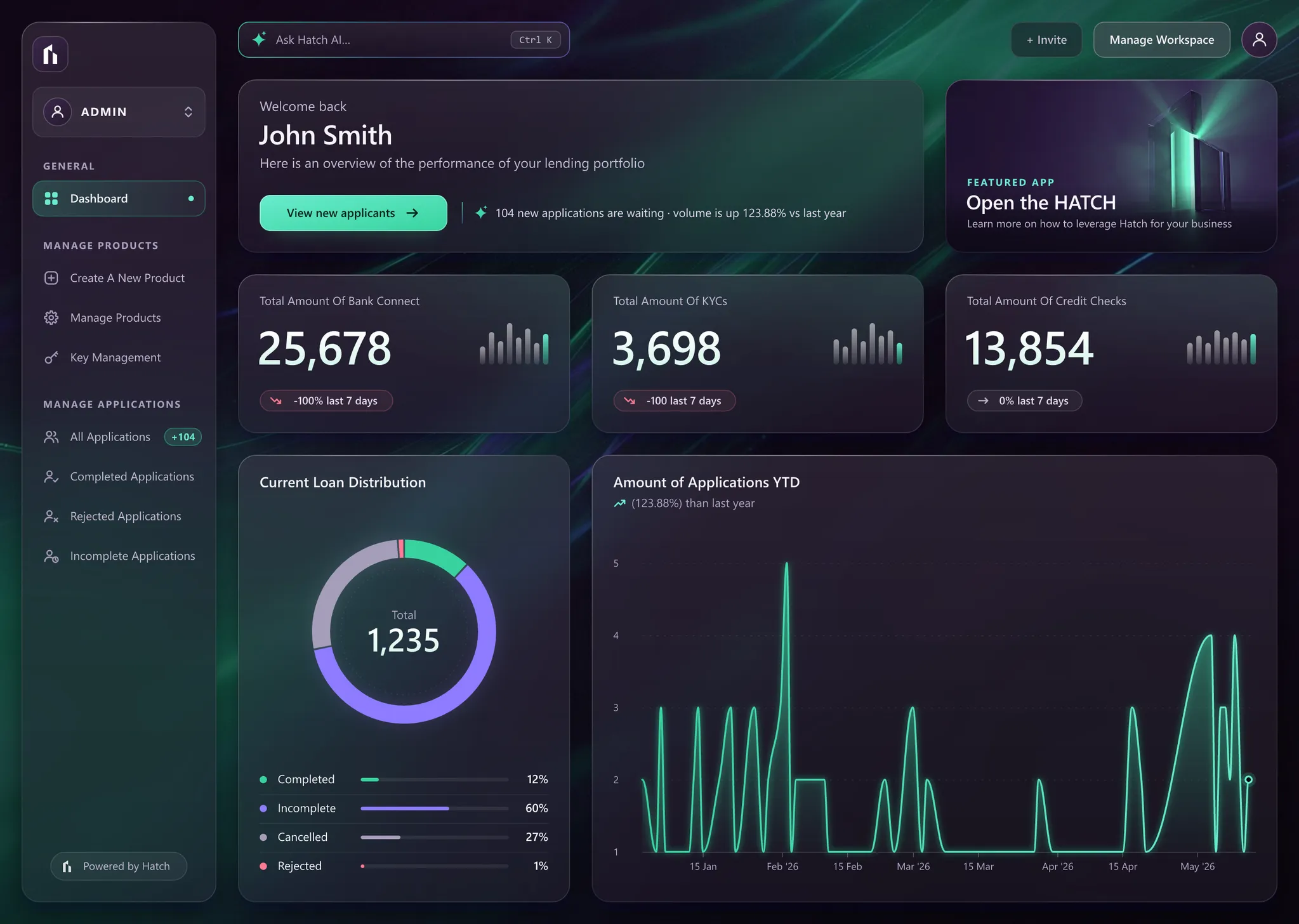Click the Credit Checks mini bar chart icon

coord(1221,347)
